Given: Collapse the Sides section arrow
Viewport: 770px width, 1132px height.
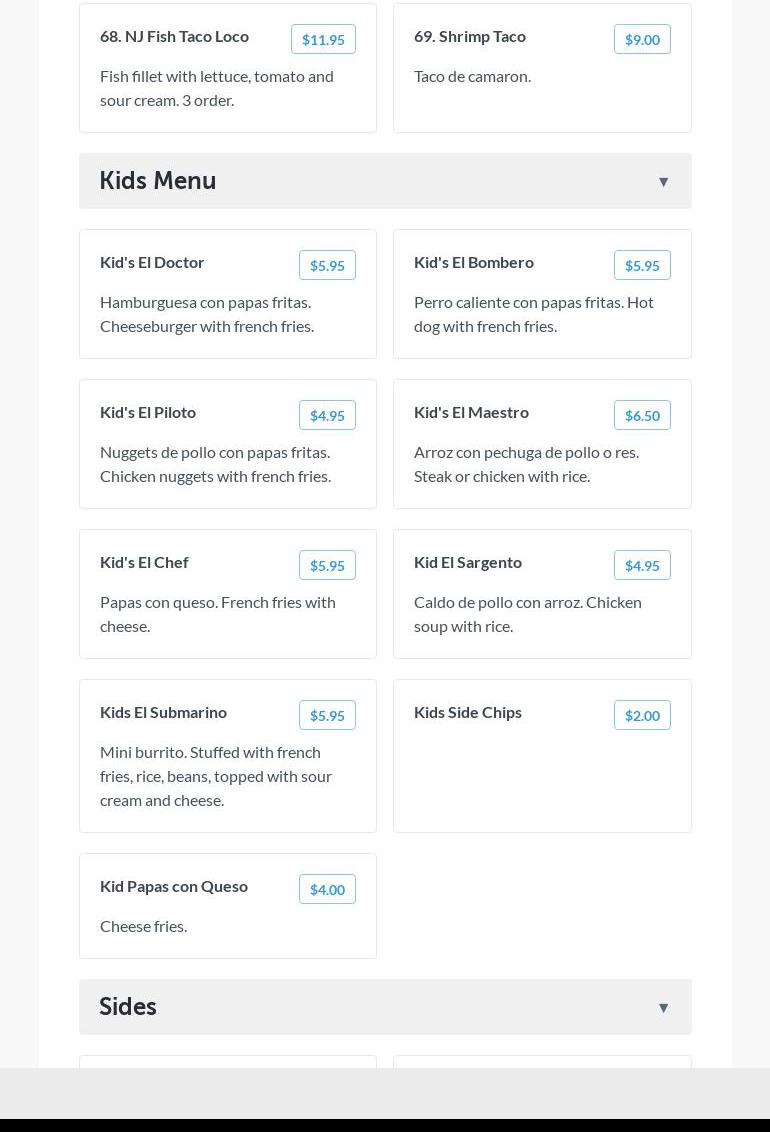Looking at the screenshot, I should point(663,1008).
